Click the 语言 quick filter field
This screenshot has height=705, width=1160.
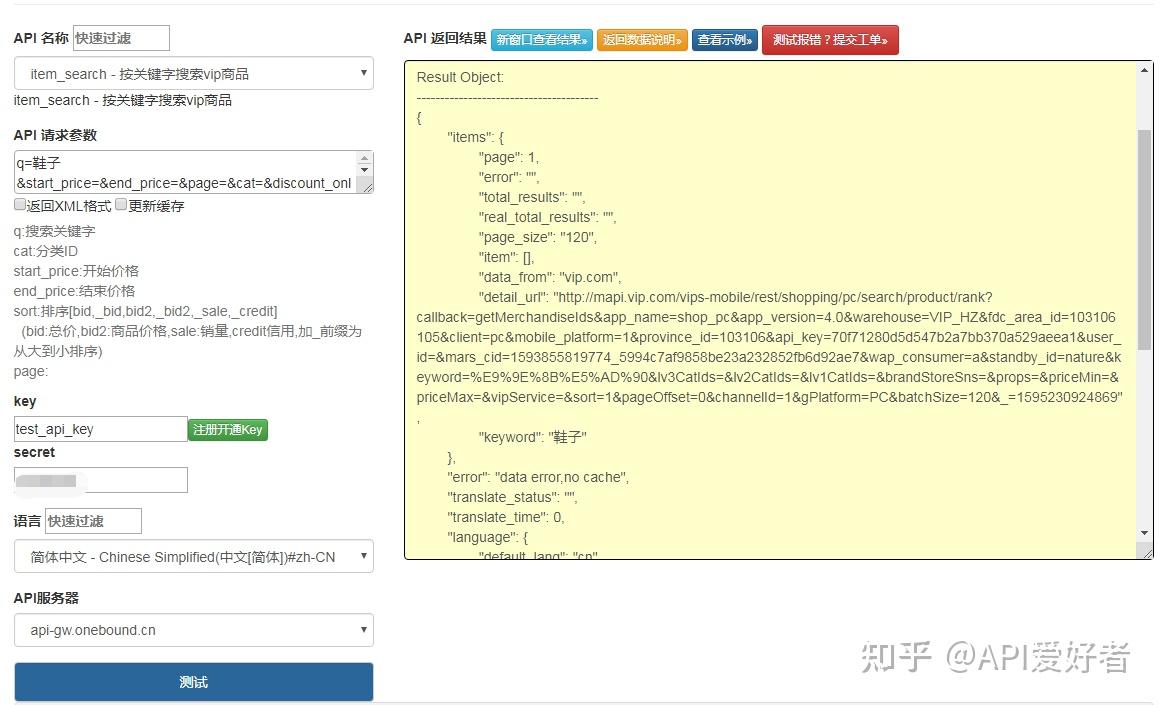click(x=93, y=521)
